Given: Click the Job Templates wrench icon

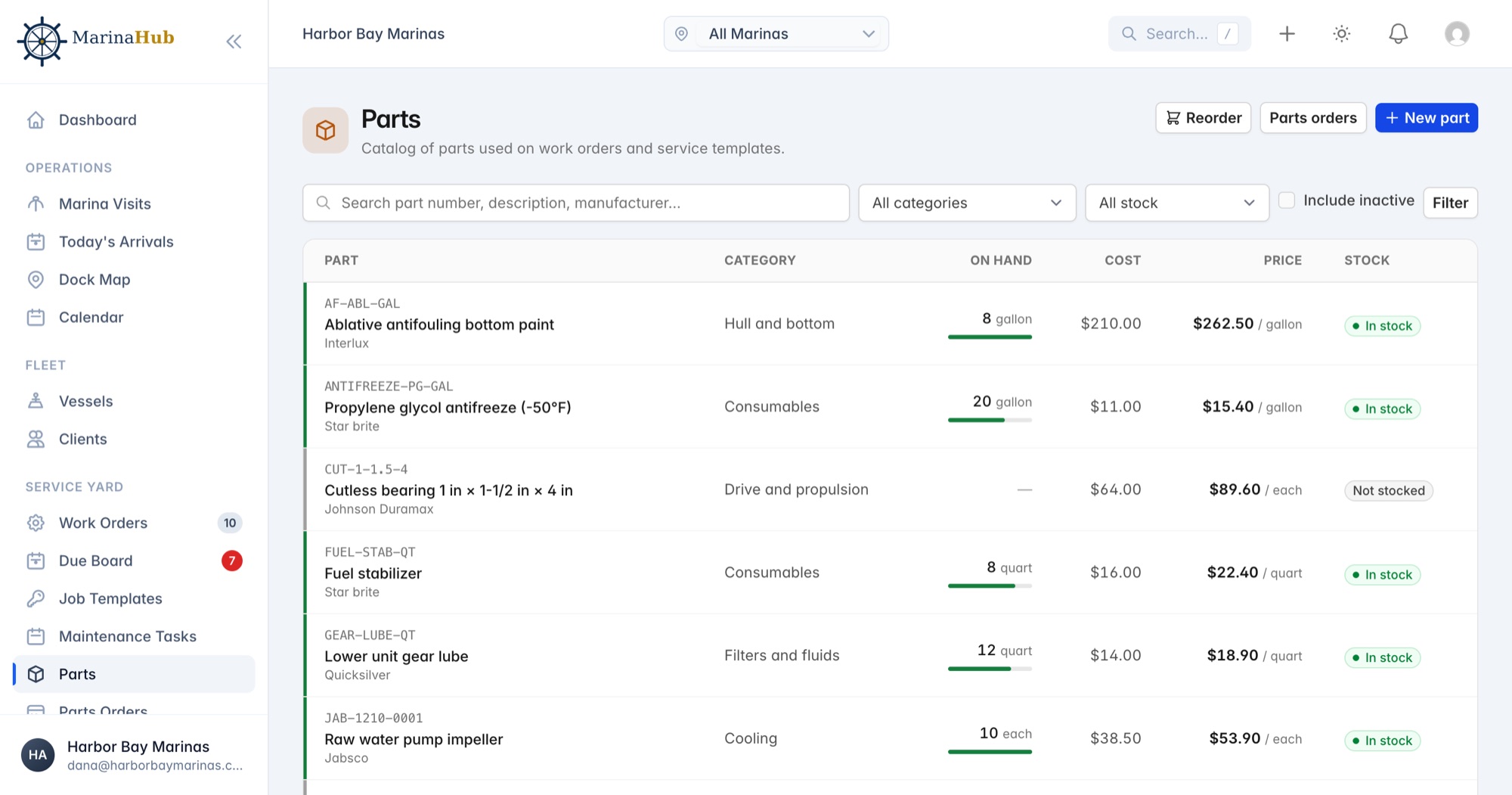Looking at the screenshot, I should [x=36, y=599].
